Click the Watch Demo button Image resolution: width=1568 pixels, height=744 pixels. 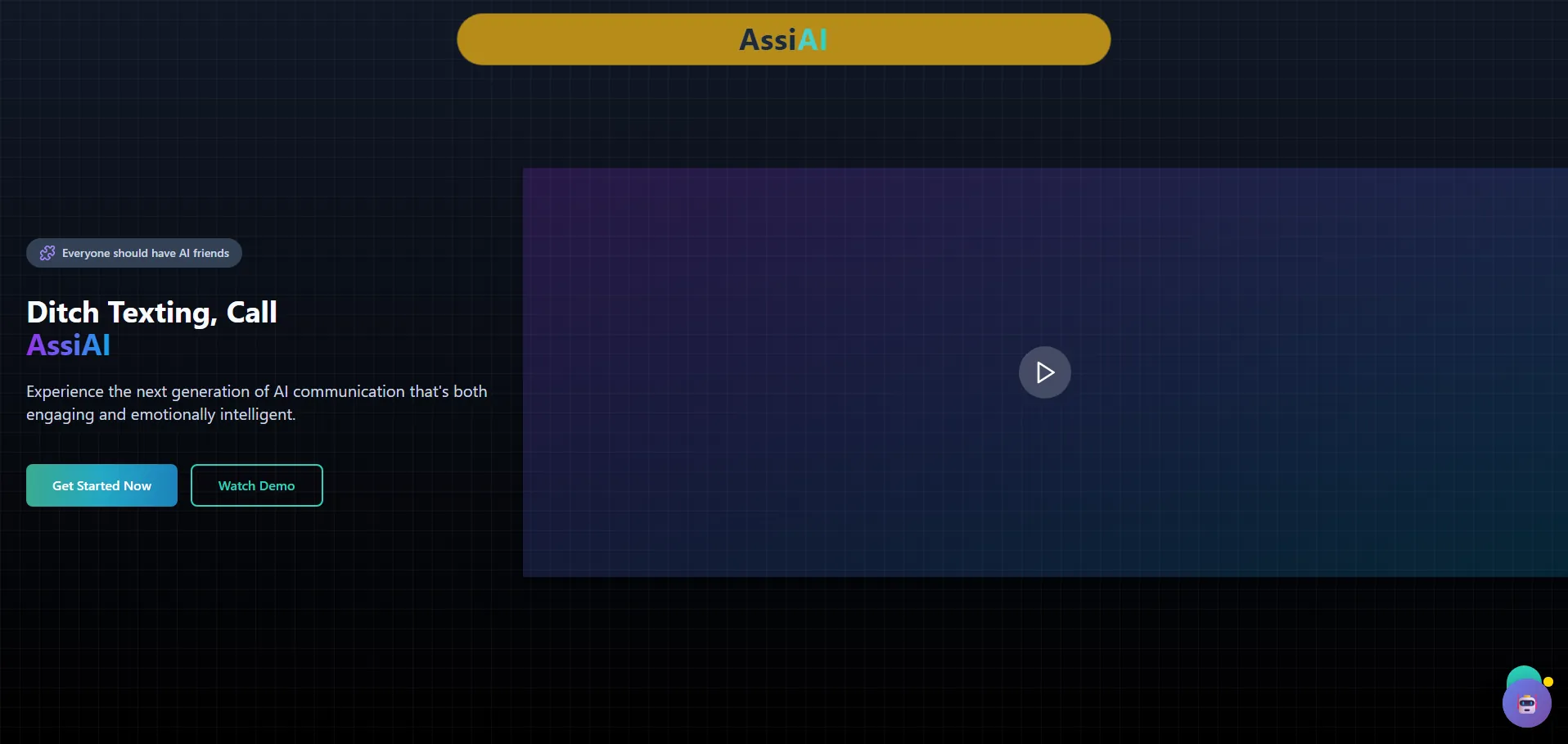[256, 485]
